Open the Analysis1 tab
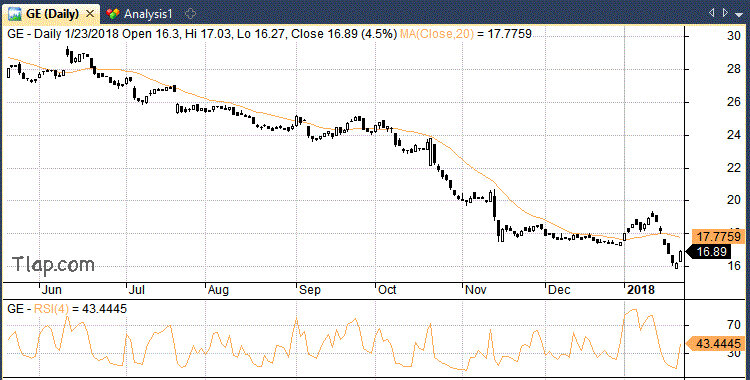 click(x=147, y=14)
